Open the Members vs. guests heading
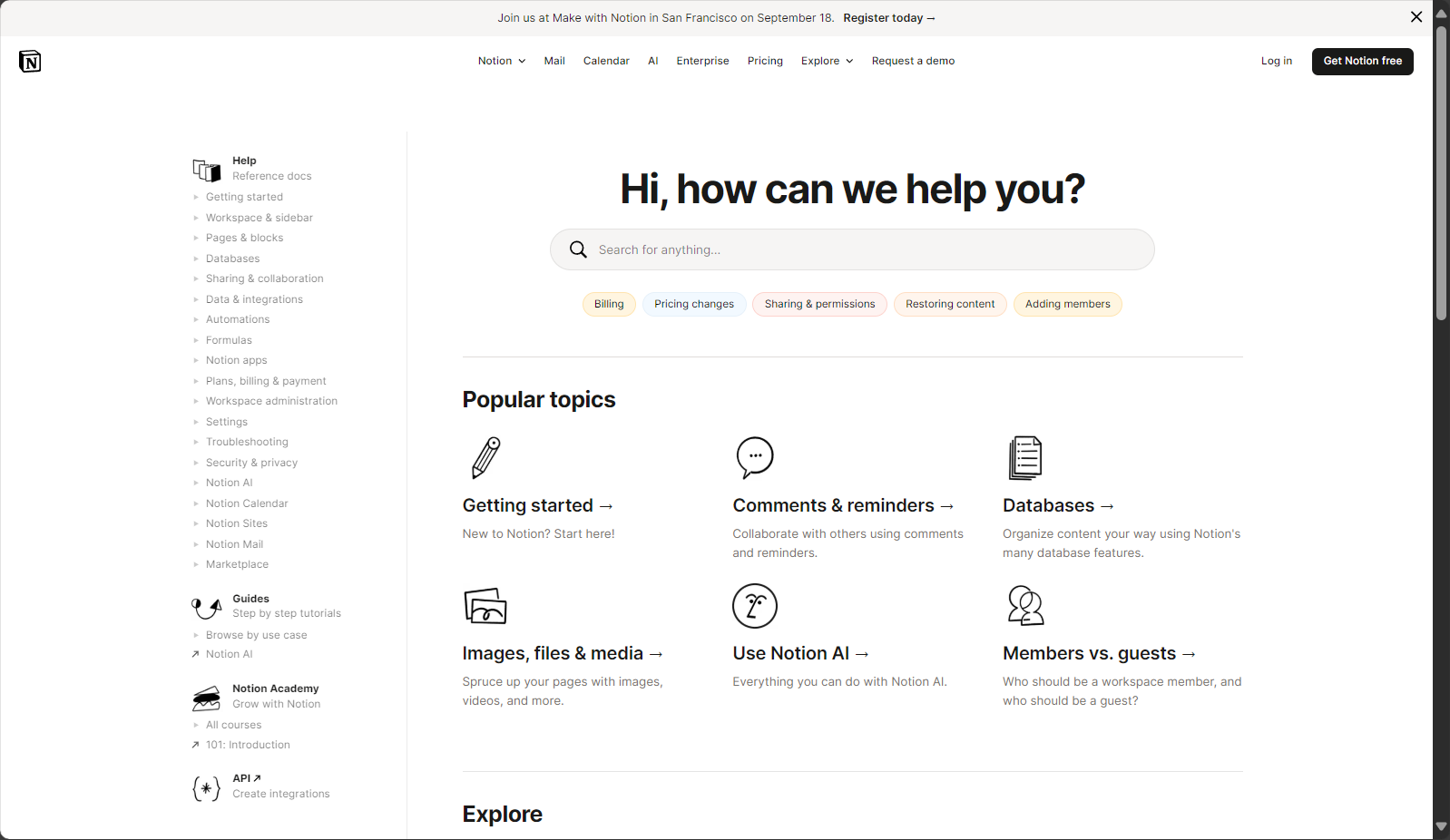1450x840 pixels. pos(1100,653)
